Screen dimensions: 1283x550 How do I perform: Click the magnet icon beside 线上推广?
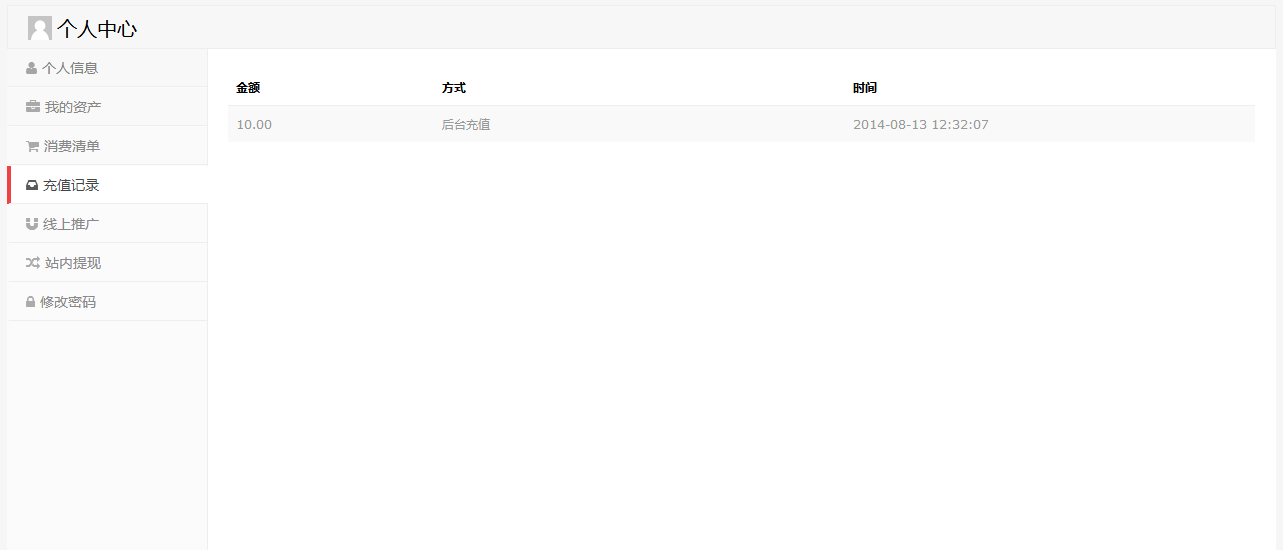point(32,224)
